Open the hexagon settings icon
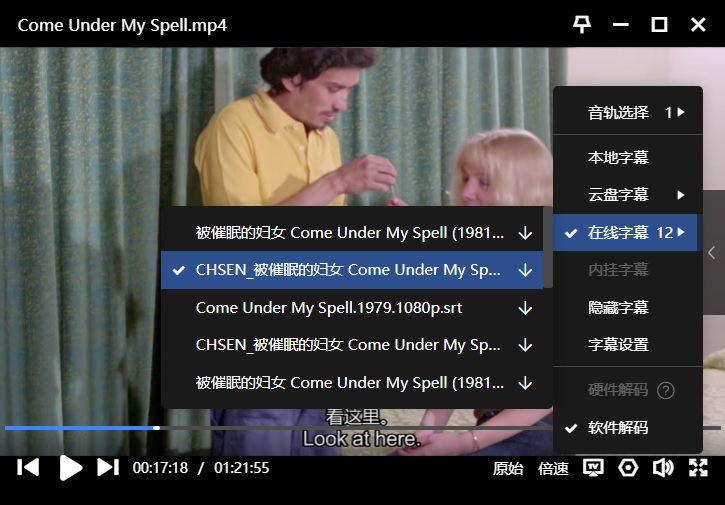Screen dimensions: 725x505 point(628,468)
